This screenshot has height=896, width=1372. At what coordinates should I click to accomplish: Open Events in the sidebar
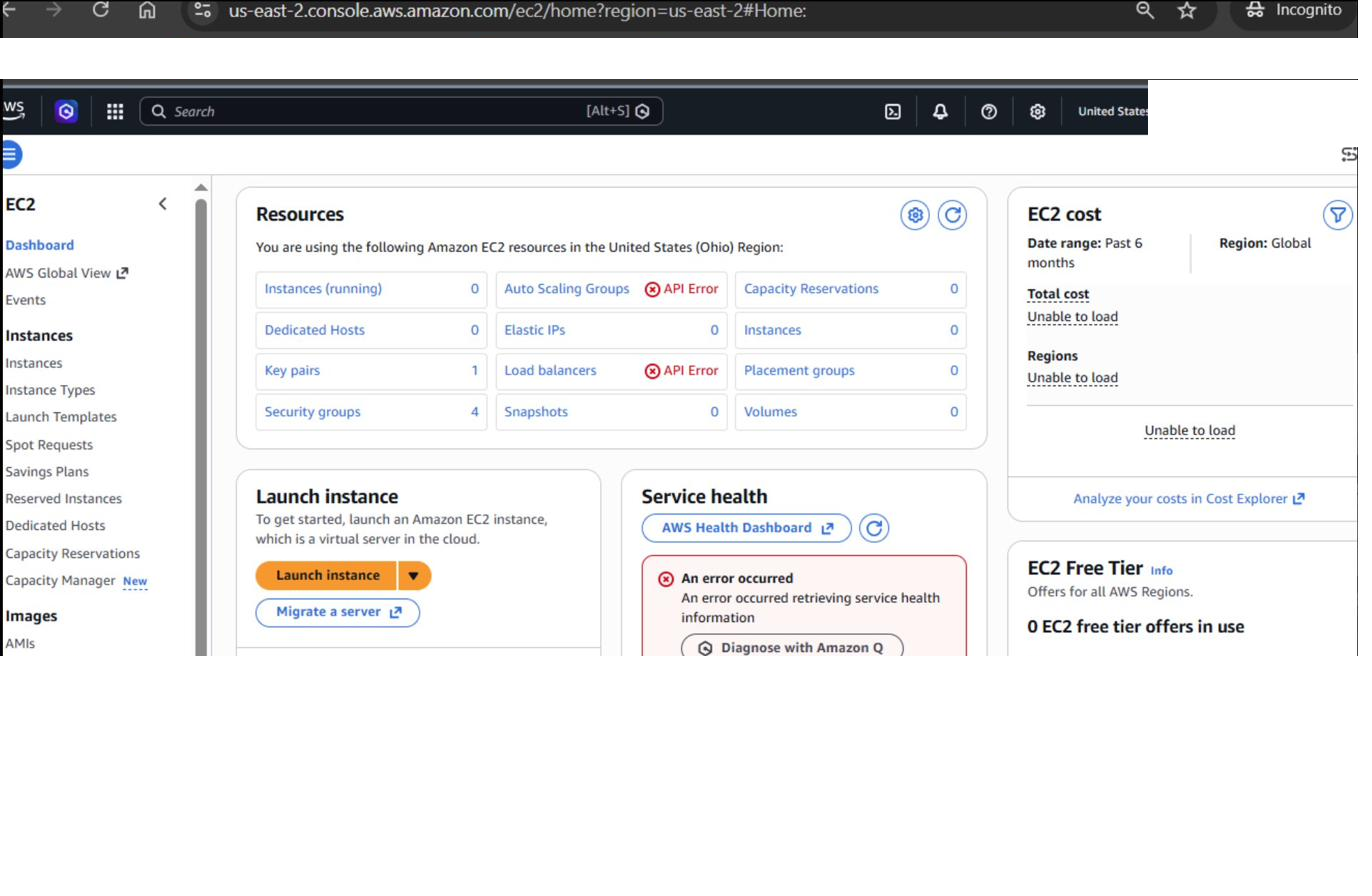coord(26,300)
